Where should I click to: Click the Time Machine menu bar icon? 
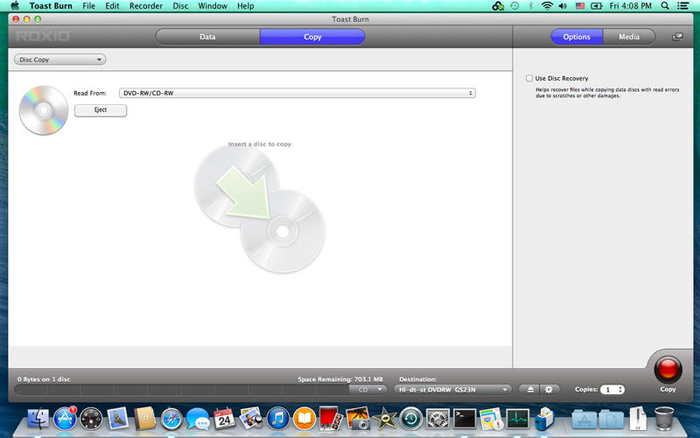point(515,6)
